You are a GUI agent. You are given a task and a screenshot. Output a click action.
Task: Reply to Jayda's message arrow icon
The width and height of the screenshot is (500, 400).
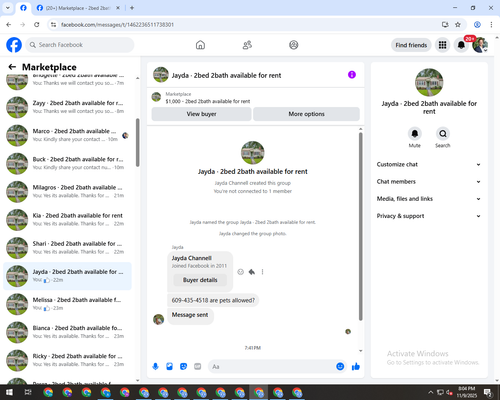252,272
